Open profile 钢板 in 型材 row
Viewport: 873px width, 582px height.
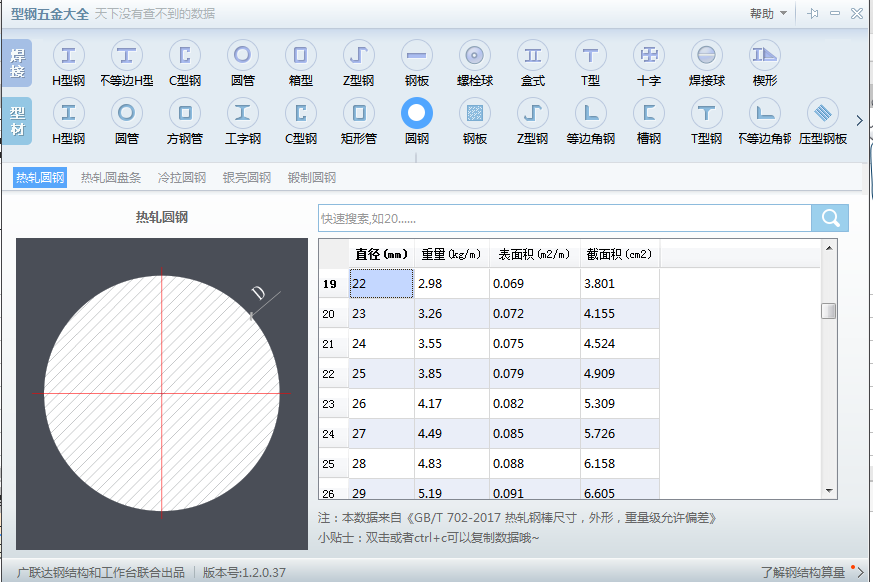(x=474, y=113)
